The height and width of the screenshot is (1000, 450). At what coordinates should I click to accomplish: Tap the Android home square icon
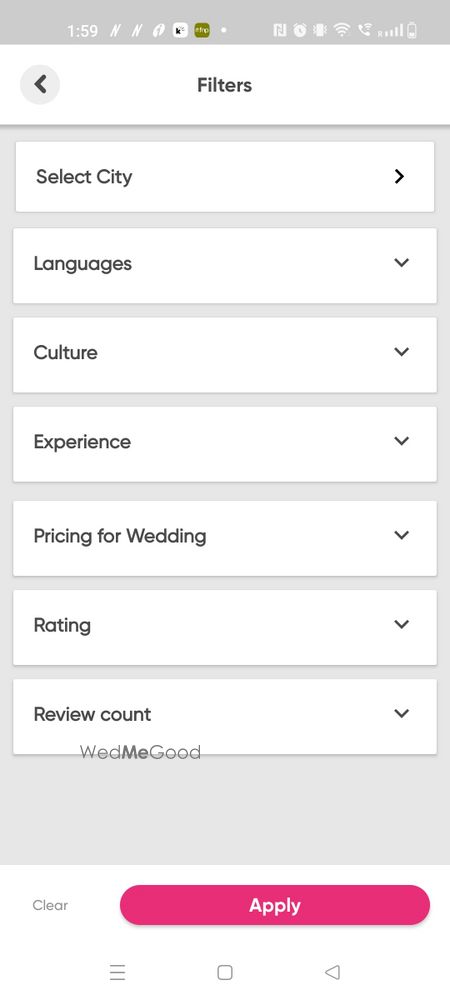point(224,972)
